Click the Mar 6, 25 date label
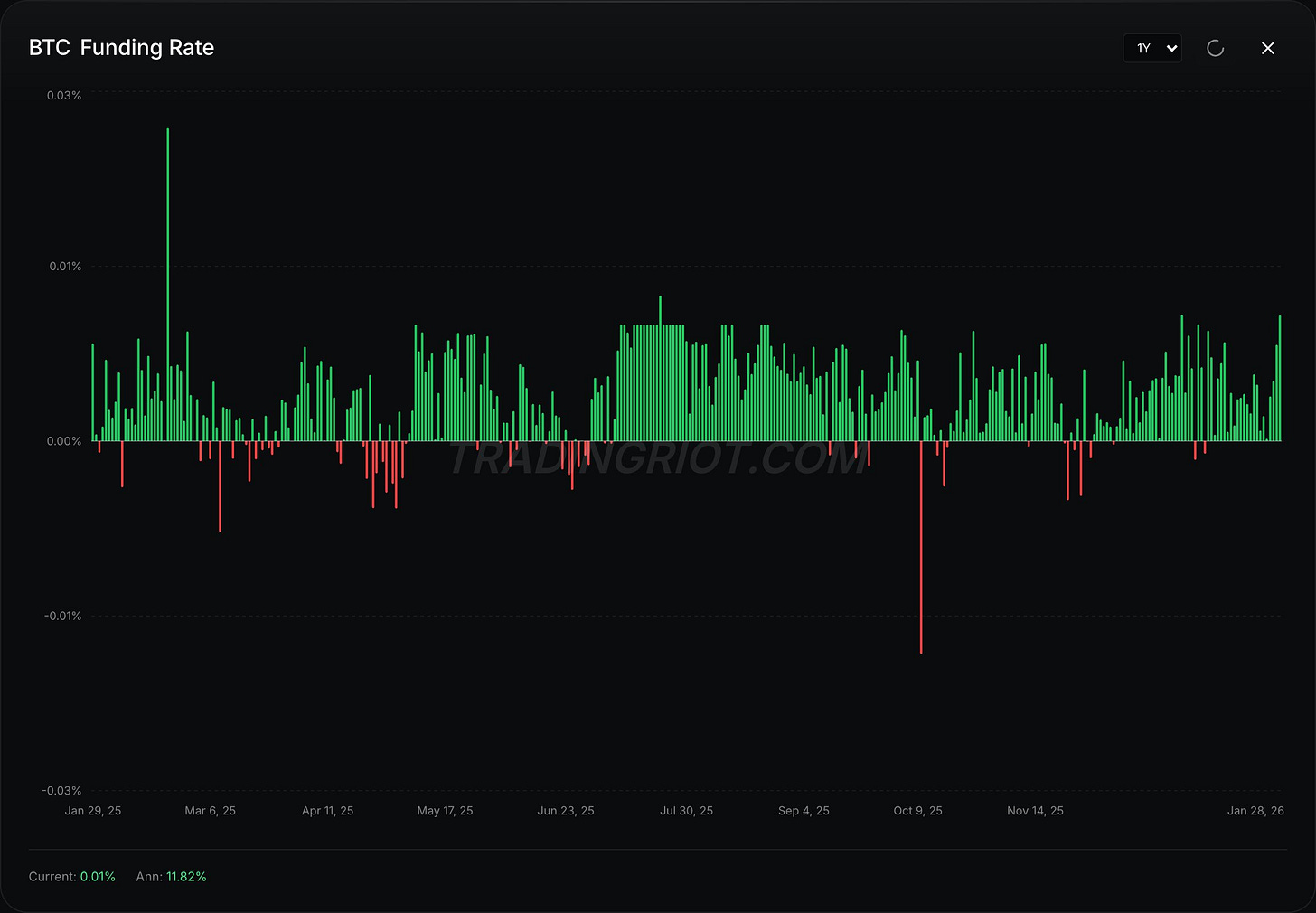This screenshot has width=1316, height=913. (210, 811)
